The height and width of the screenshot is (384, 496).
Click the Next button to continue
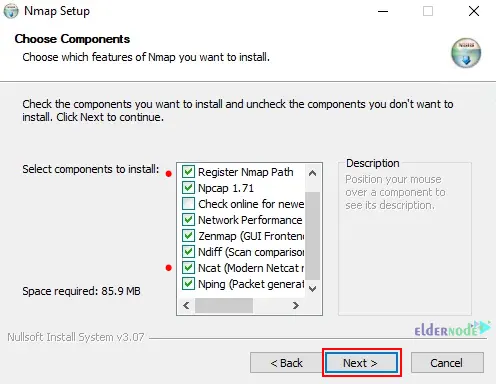pyautogui.click(x=362, y=363)
